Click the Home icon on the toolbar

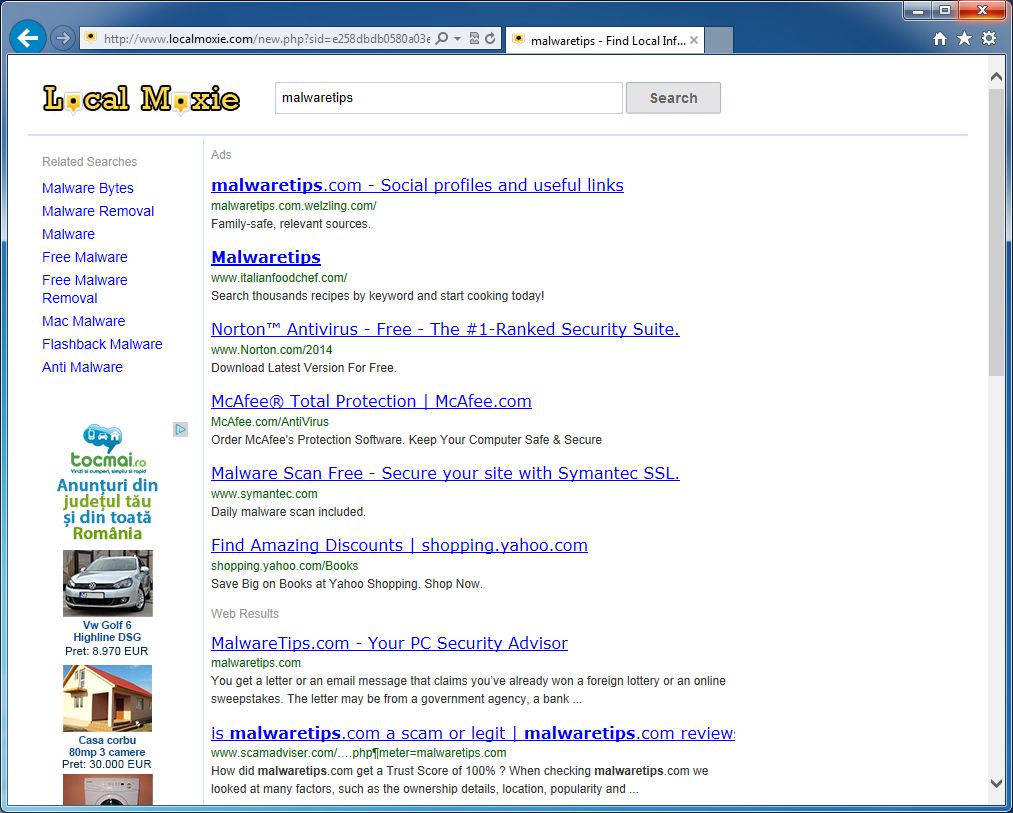[938, 37]
